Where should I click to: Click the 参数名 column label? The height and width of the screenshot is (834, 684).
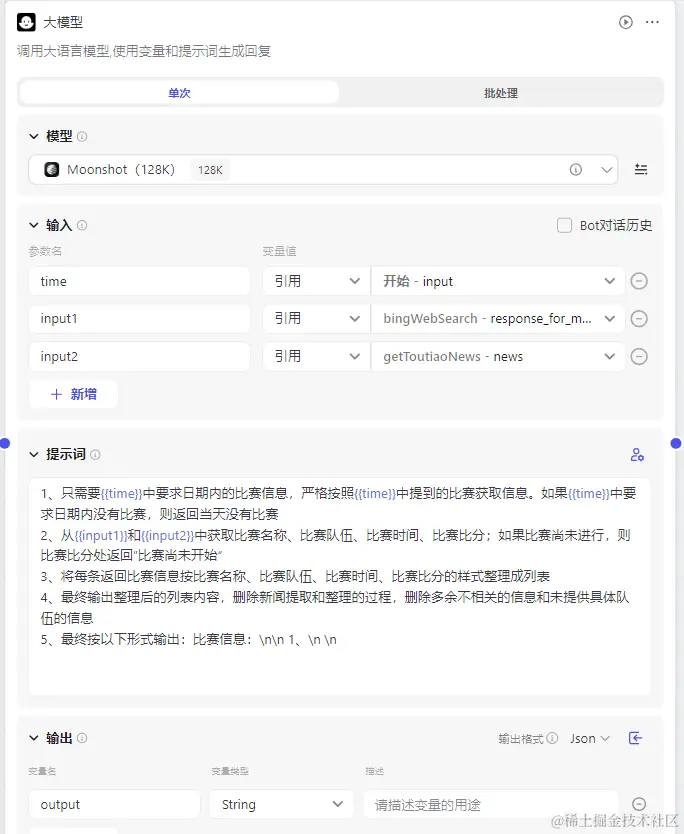[x=45, y=251]
